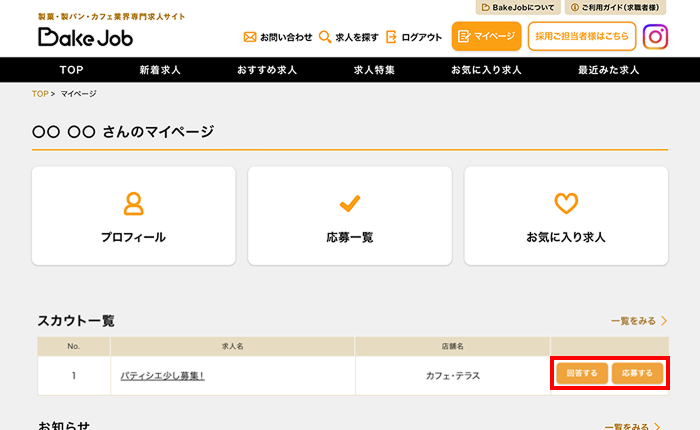Open the パティシエ少し募集! job link
The image size is (700, 430).
point(162,376)
